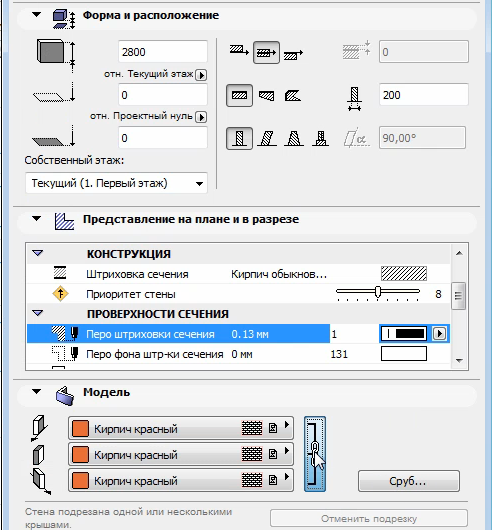
Task: Click the scrollbar down arrow in list
Action: (459, 361)
